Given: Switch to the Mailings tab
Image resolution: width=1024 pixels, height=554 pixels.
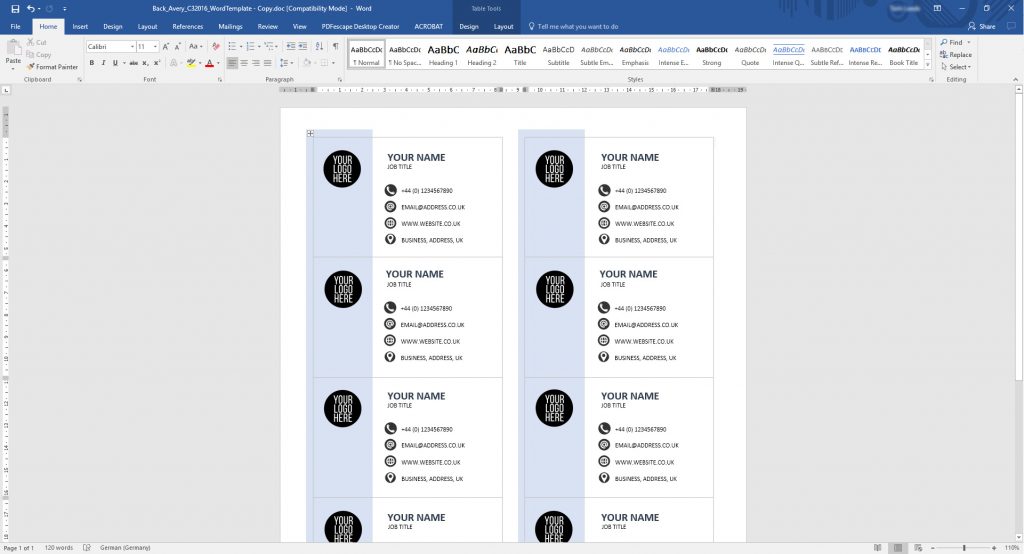Looking at the screenshot, I should pyautogui.click(x=230, y=27).
